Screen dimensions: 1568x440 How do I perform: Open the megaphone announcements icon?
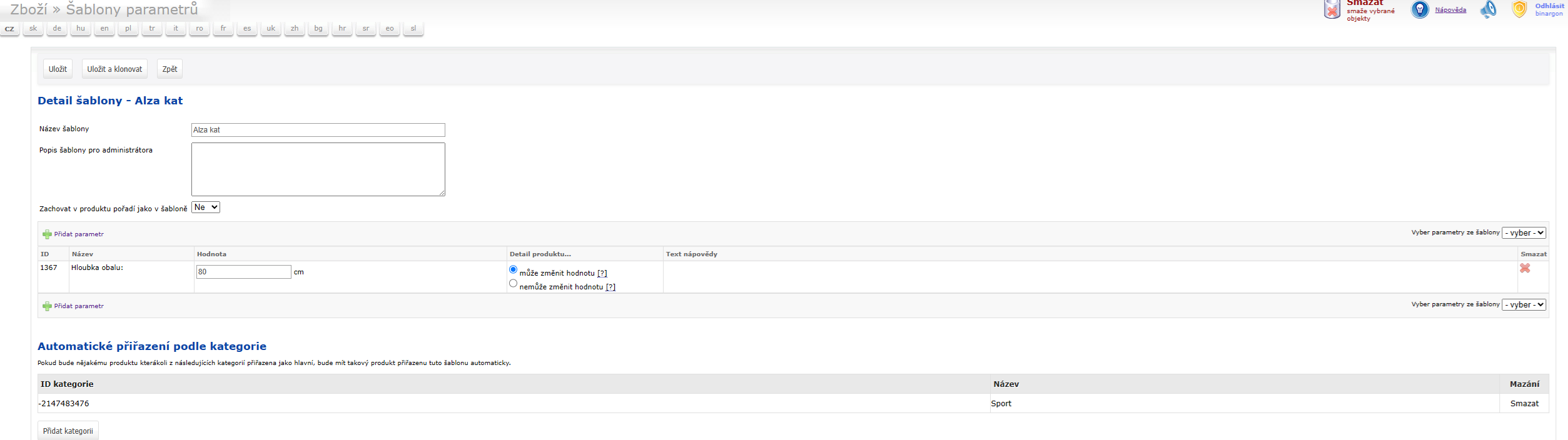pos(1489,9)
